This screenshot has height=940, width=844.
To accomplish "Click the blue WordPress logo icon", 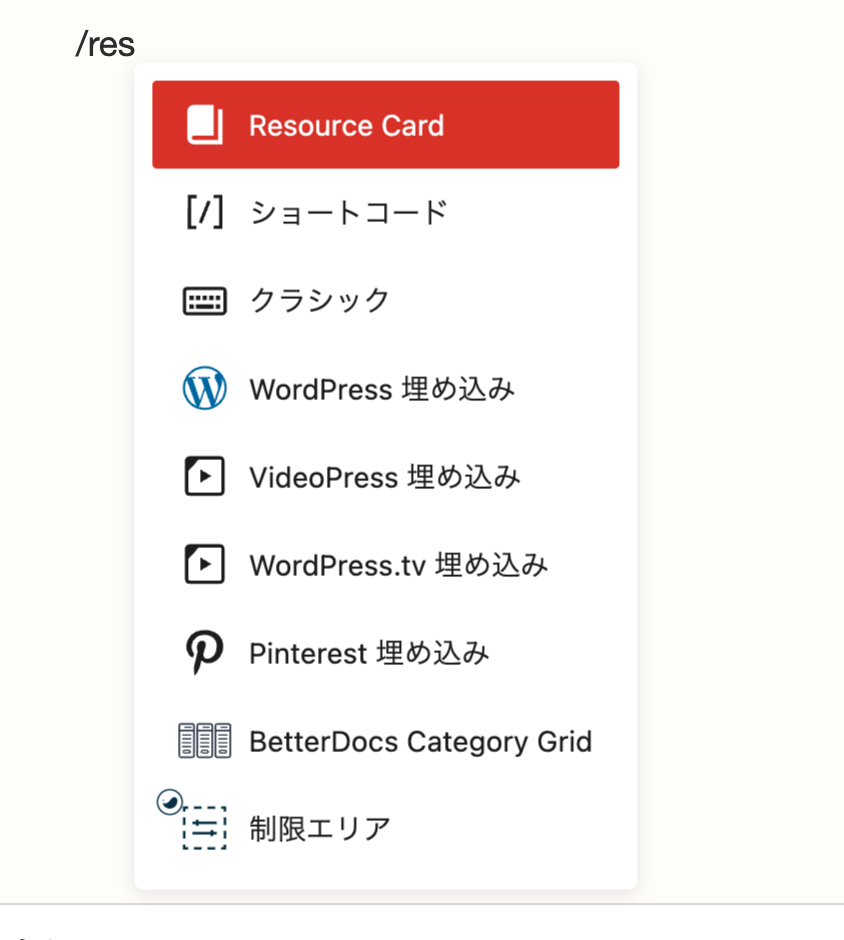I will (x=205, y=388).
